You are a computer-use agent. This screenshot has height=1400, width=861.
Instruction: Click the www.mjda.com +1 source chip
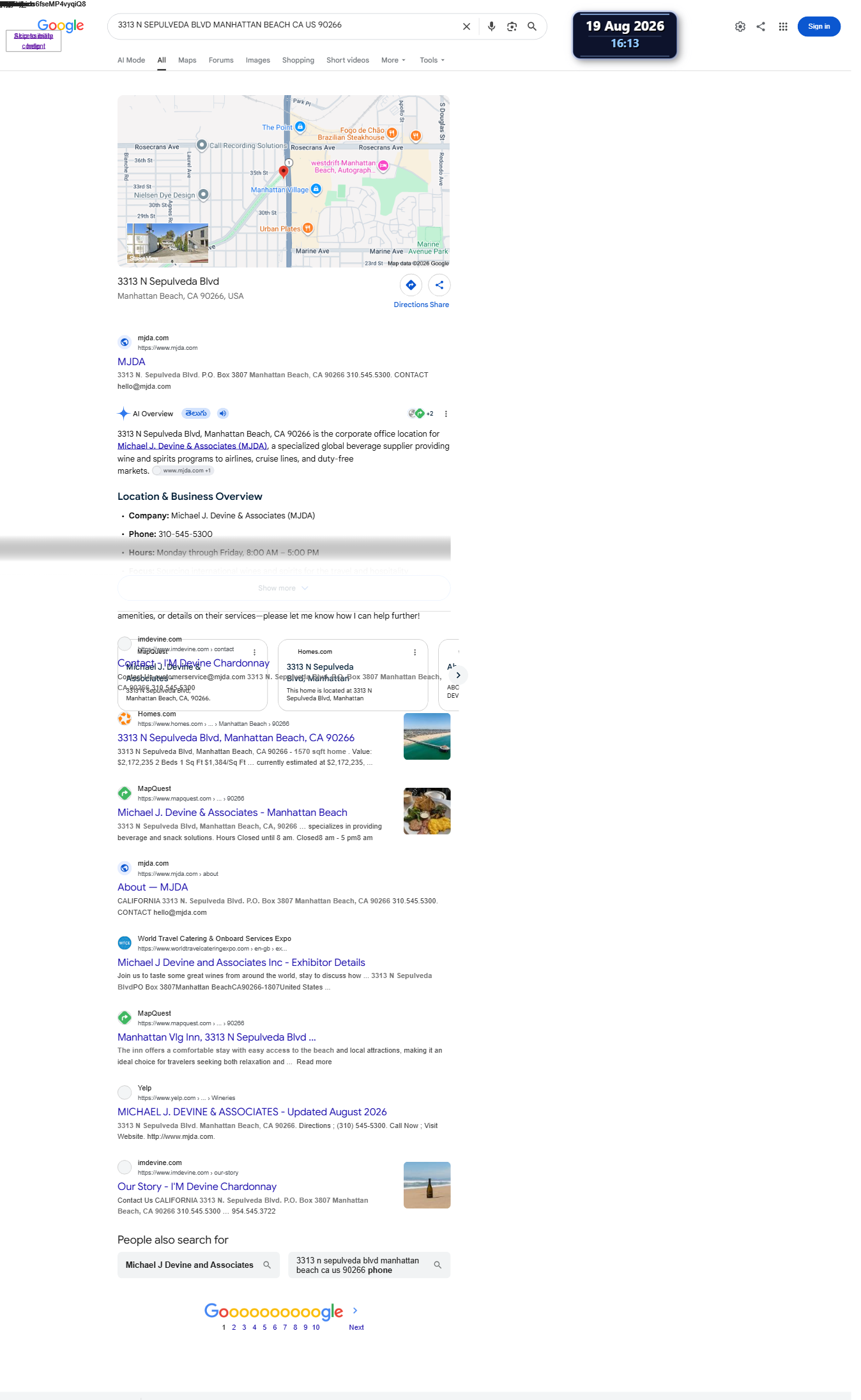pyautogui.click(x=183, y=470)
